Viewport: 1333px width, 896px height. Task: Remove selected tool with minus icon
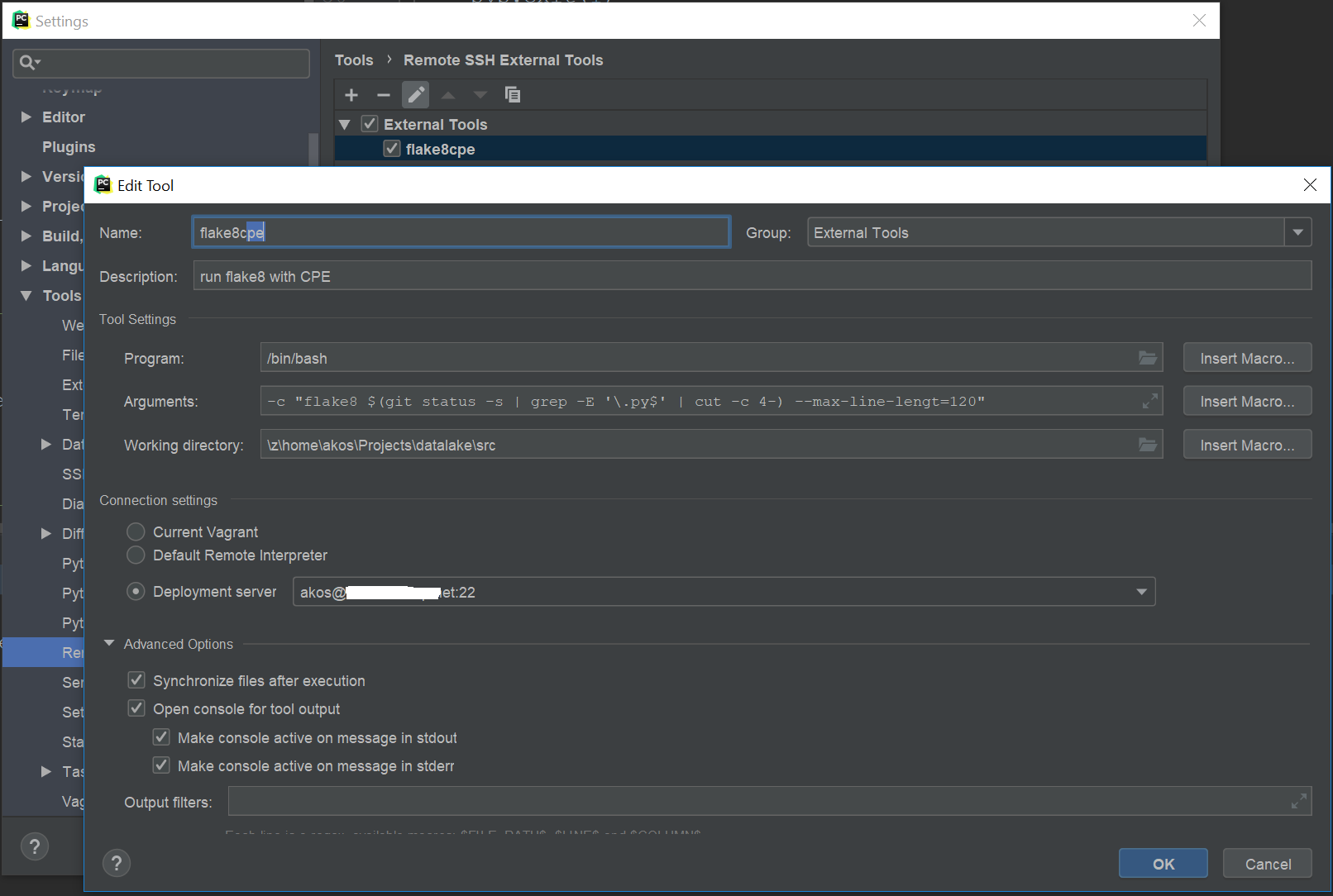tap(383, 95)
